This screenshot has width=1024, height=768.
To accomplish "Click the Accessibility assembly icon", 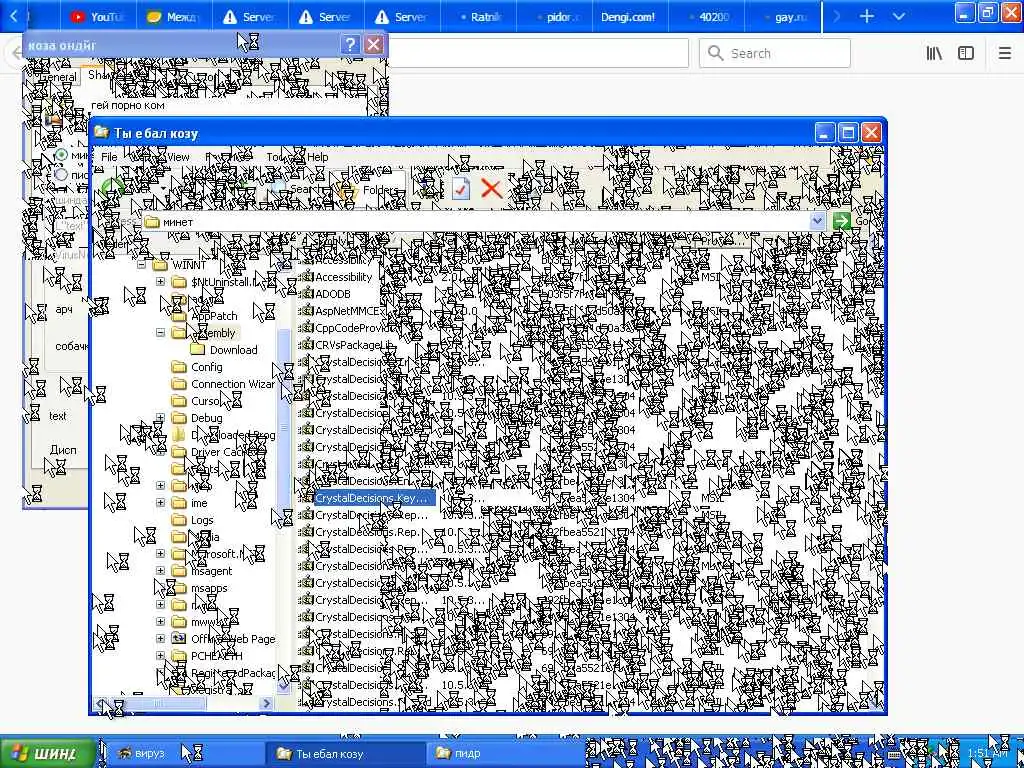I will (x=306, y=277).
